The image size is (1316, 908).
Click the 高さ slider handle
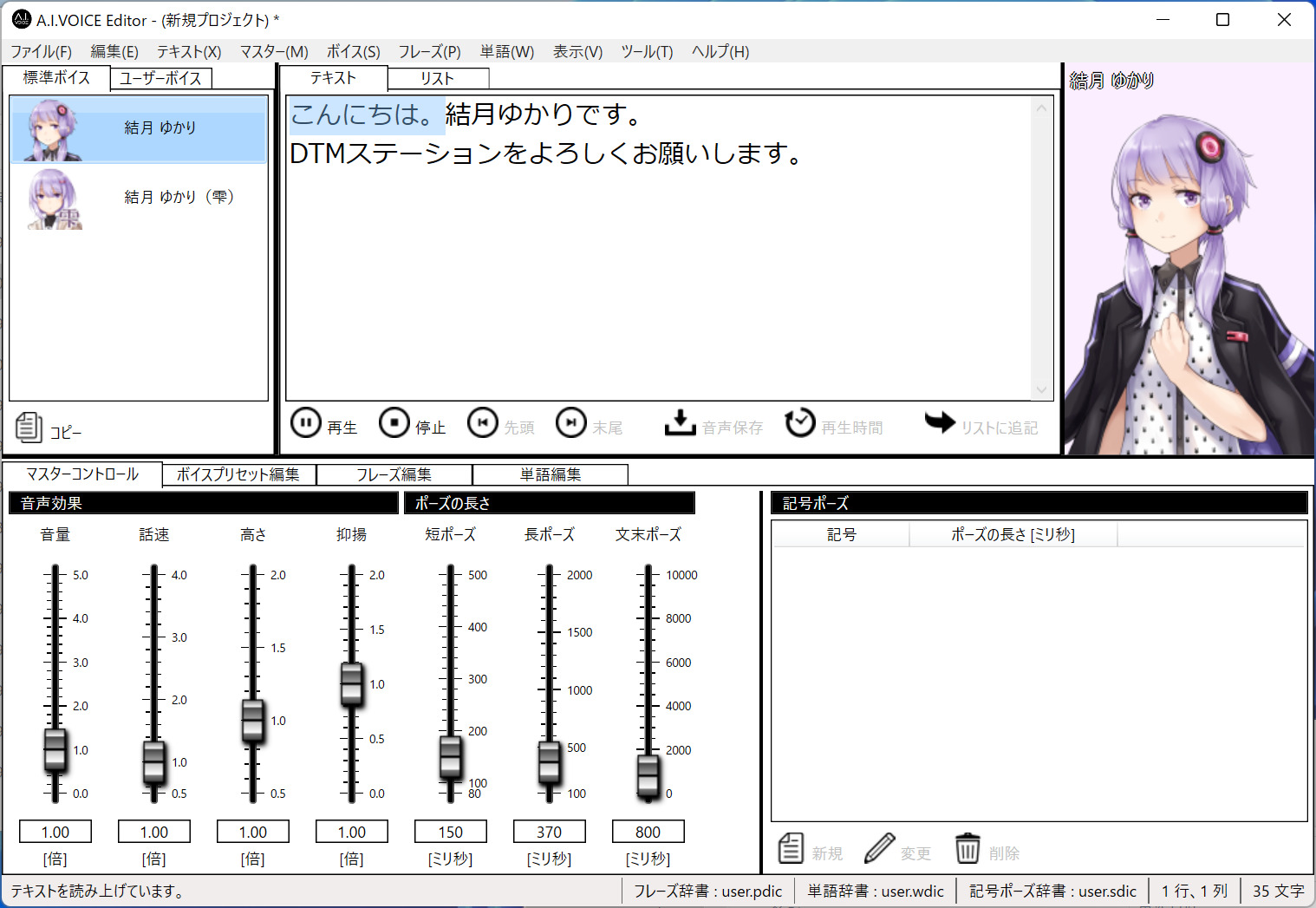click(x=252, y=721)
